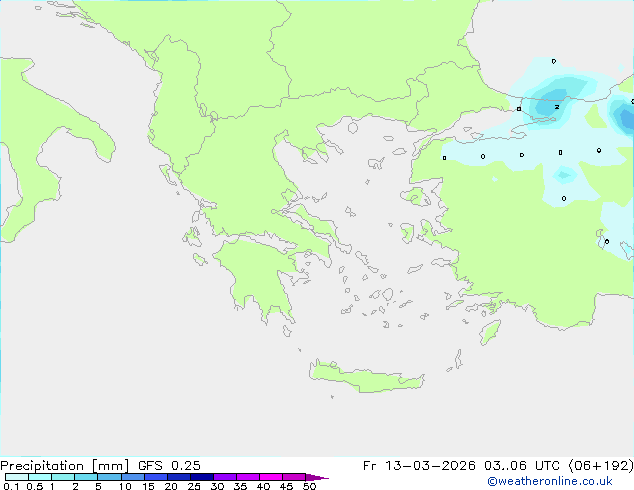Click the '25' legend tick label
Viewport: 634px width, 490px height.
pyautogui.click(x=194, y=486)
